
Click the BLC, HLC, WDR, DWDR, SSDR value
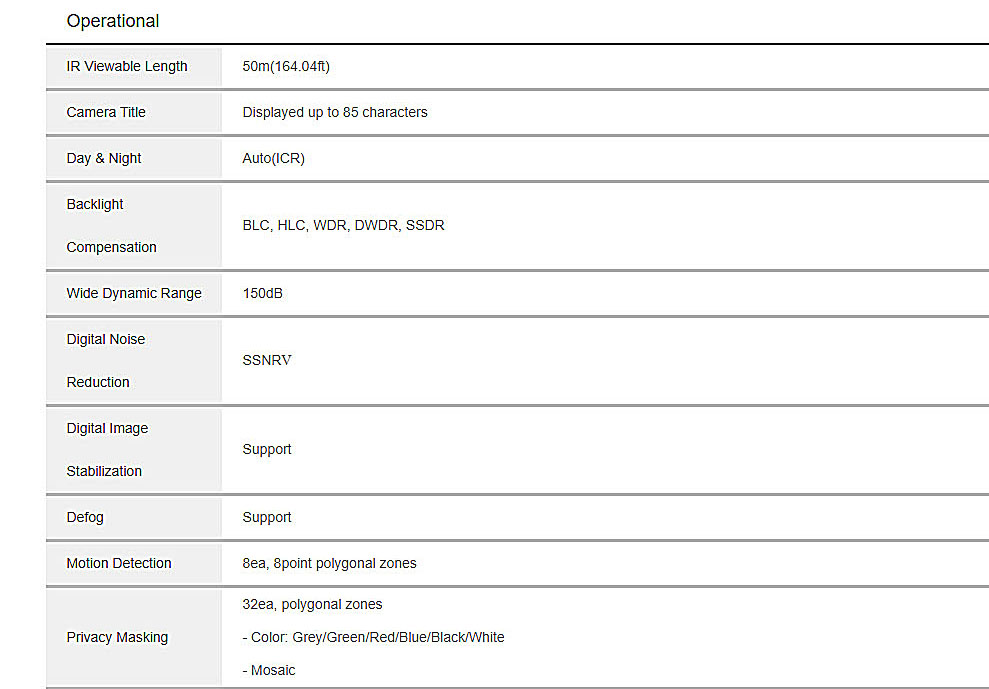click(x=343, y=225)
